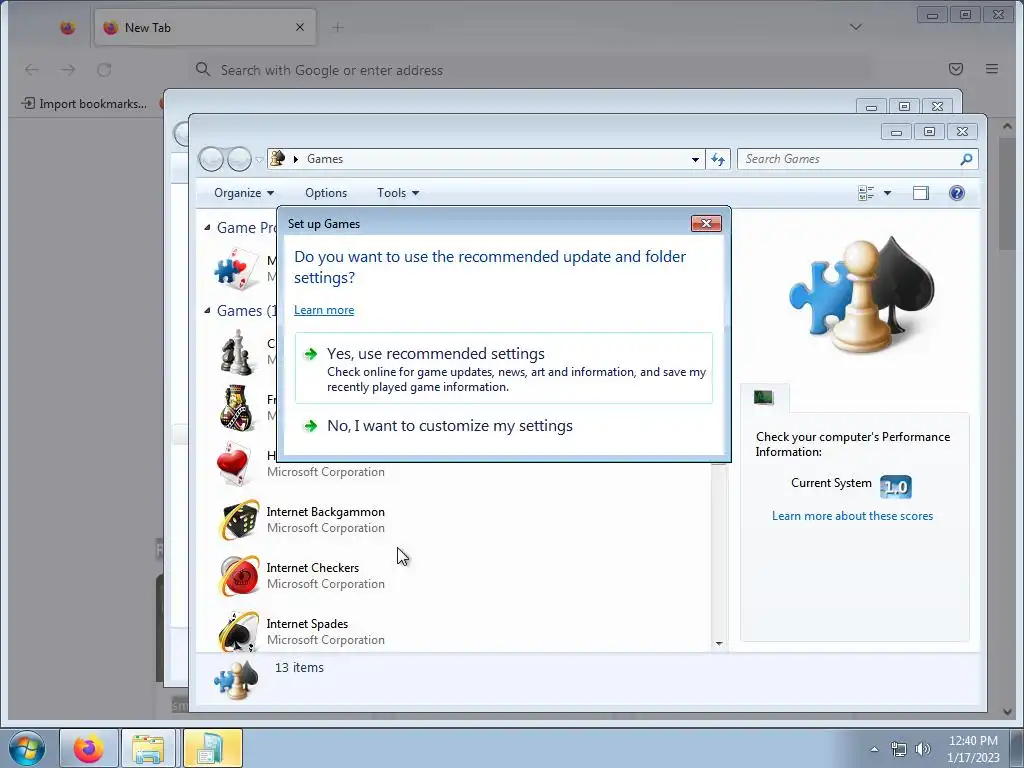Click the Games folder icon in address bar

278,158
